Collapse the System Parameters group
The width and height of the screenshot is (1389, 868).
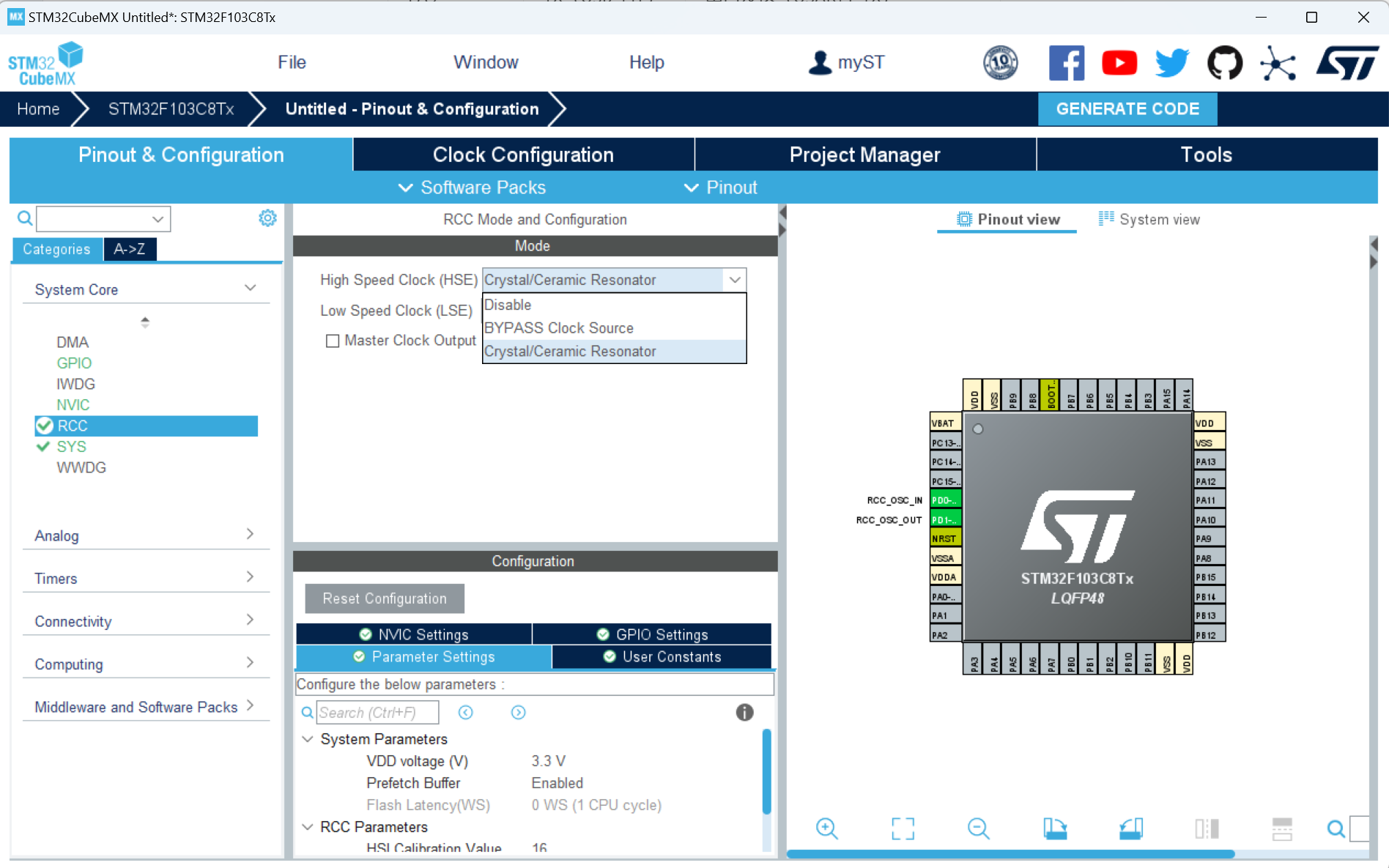308,739
